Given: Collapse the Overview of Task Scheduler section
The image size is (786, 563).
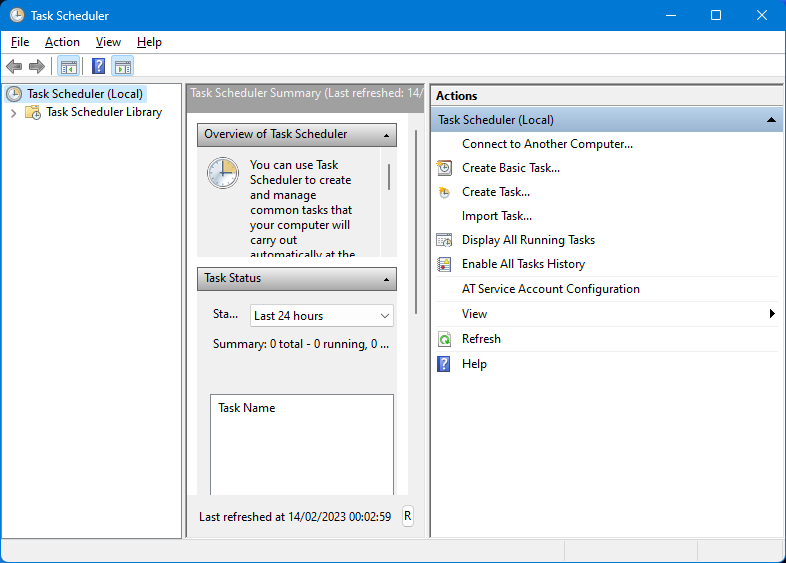Looking at the screenshot, I should pos(385,135).
